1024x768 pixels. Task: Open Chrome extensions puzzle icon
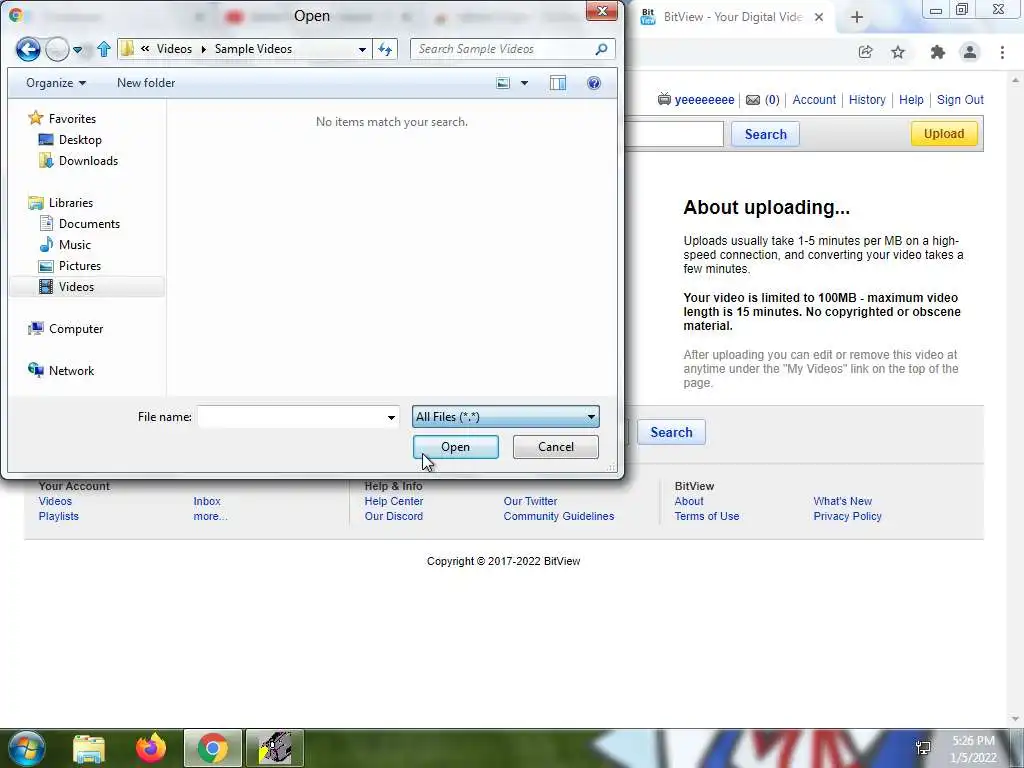click(x=938, y=52)
